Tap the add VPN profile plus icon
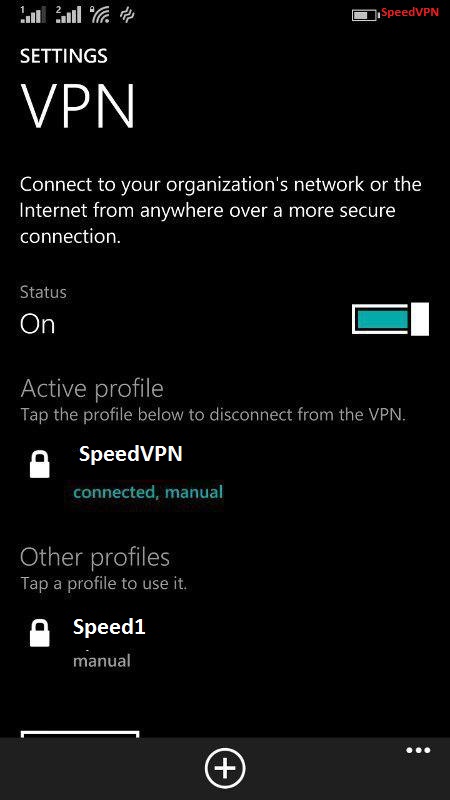450x800 pixels. (x=225, y=768)
